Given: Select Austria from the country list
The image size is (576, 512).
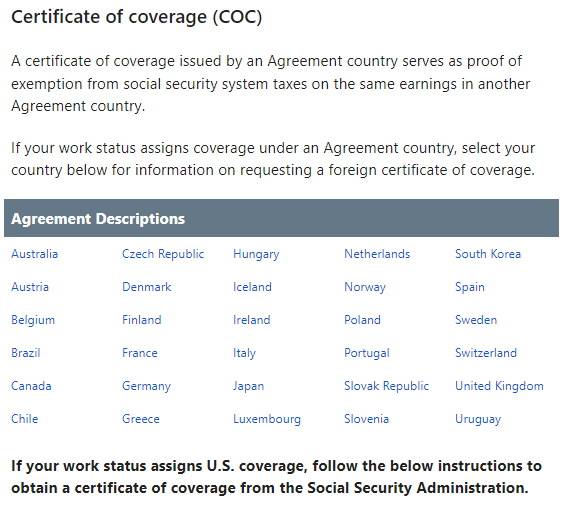Looking at the screenshot, I should point(30,287).
